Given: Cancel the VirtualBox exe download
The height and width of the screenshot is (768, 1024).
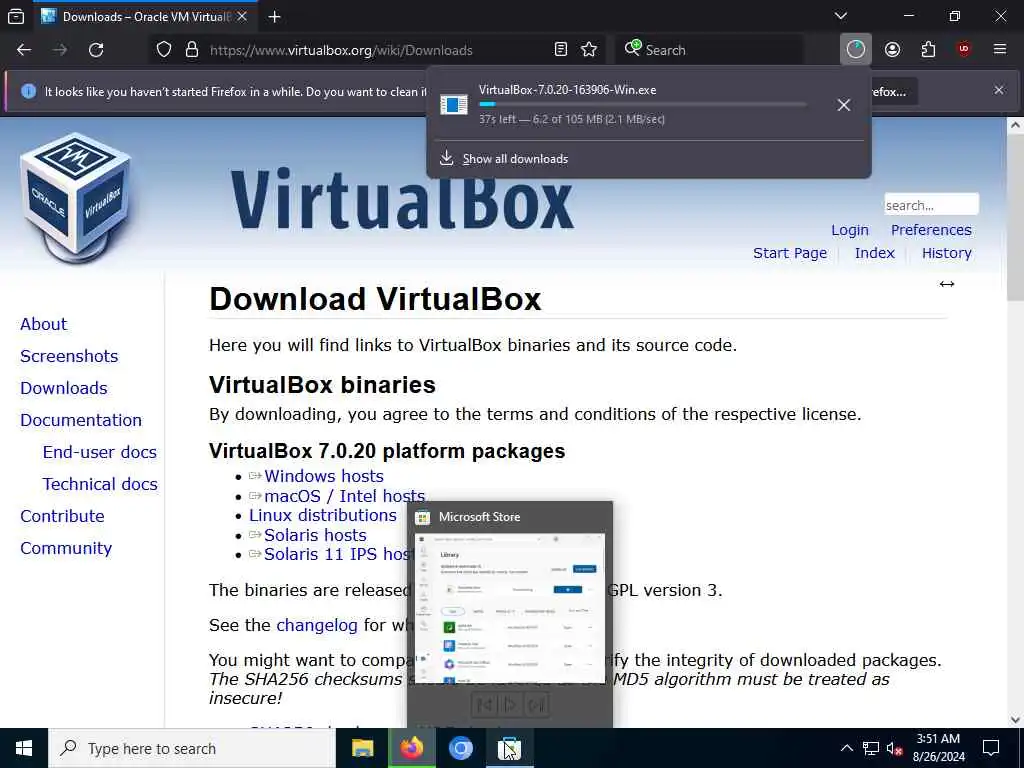Looking at the screenshot, I should click(844, 104).
